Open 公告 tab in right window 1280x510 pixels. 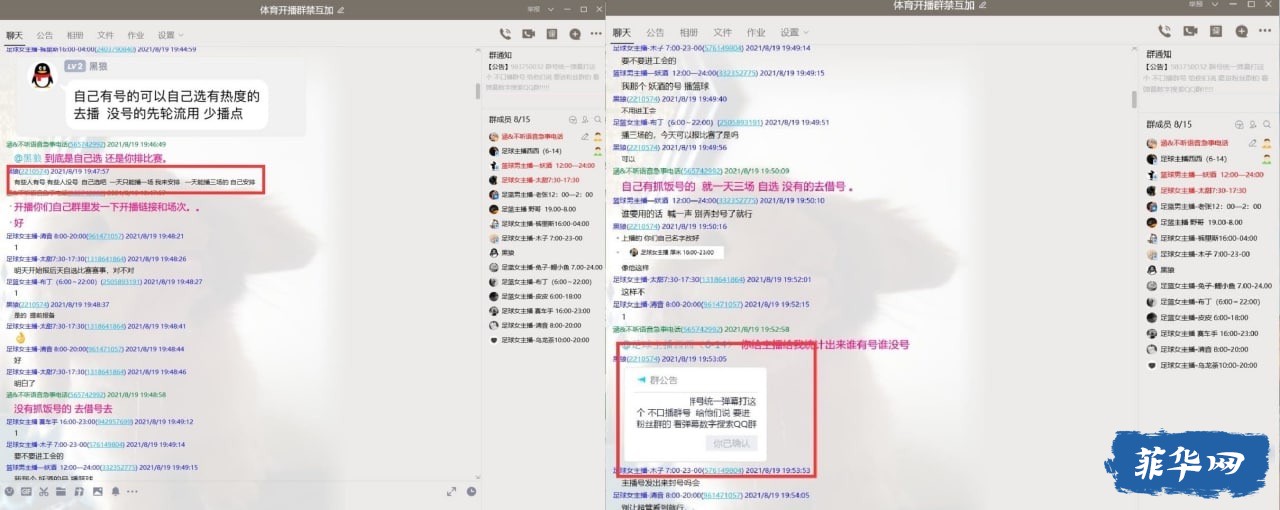coord(655,33)
